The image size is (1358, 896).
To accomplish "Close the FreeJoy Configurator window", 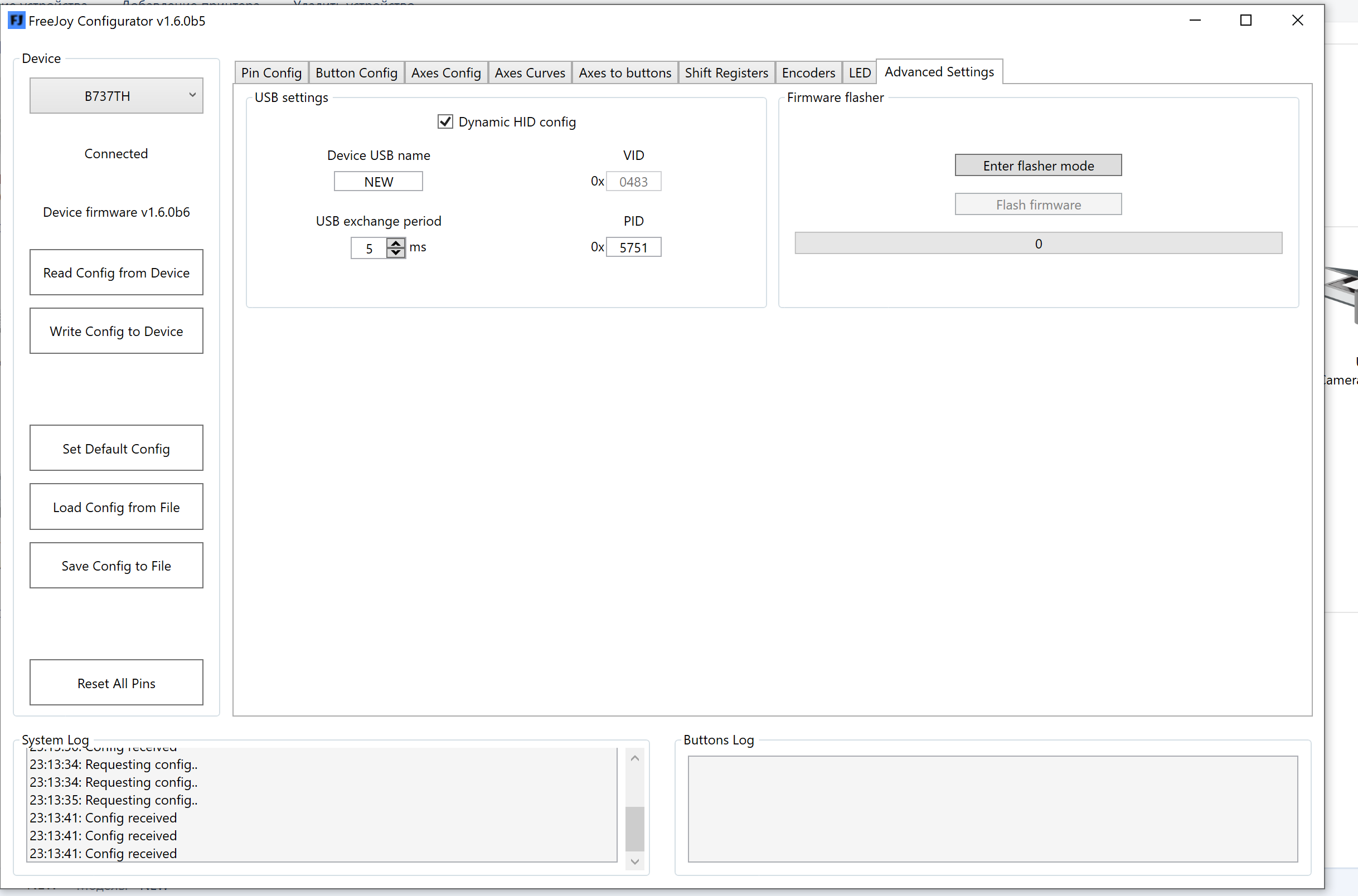I will pyautogui.click(x=1297, y=21).
